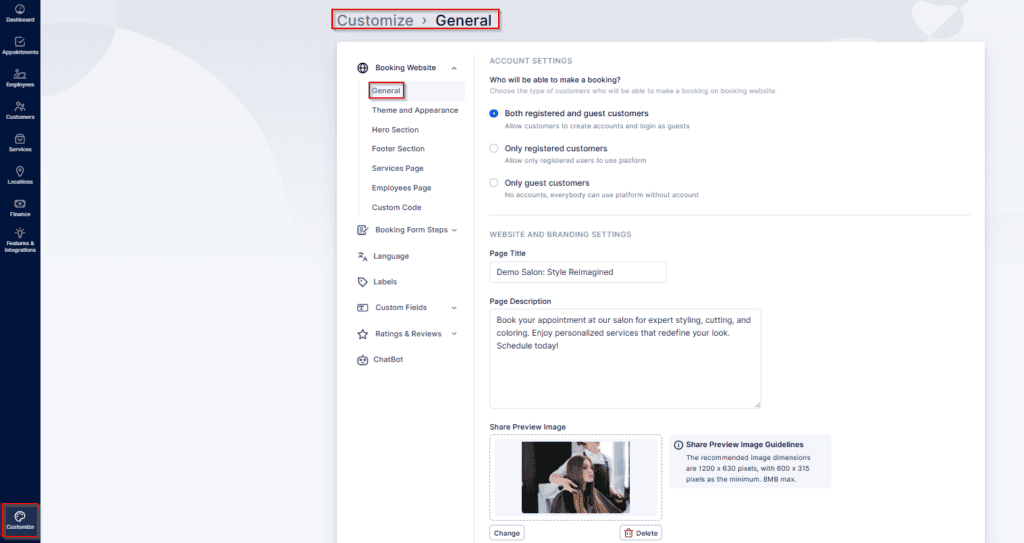This screenshot has height=543, width=1024.
Task: Click the WEBSITE AND BRANDING SETTINGS heading
Action: tap(560, 235)
